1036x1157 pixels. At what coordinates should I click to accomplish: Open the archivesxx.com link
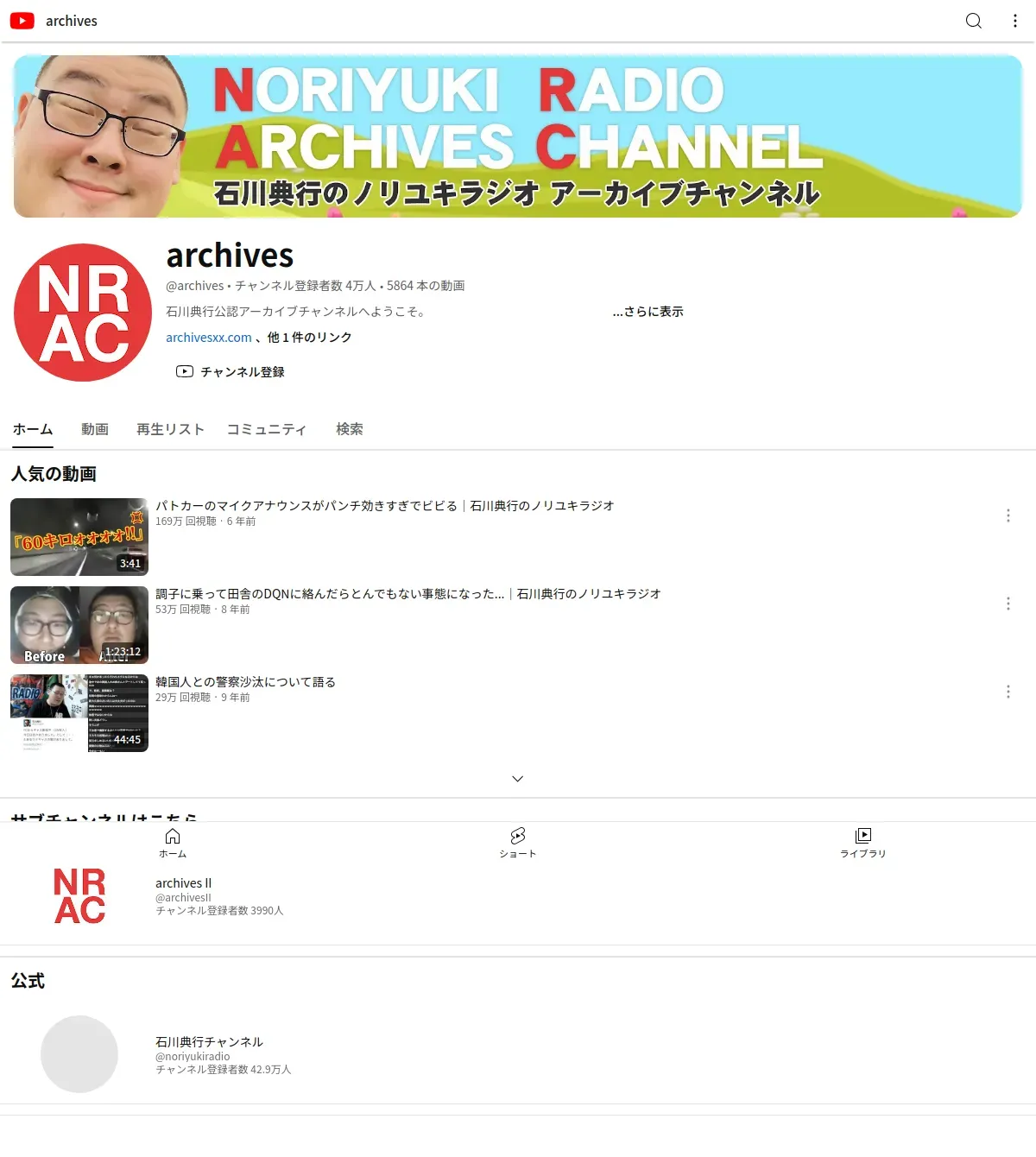[x=209, y=338]
